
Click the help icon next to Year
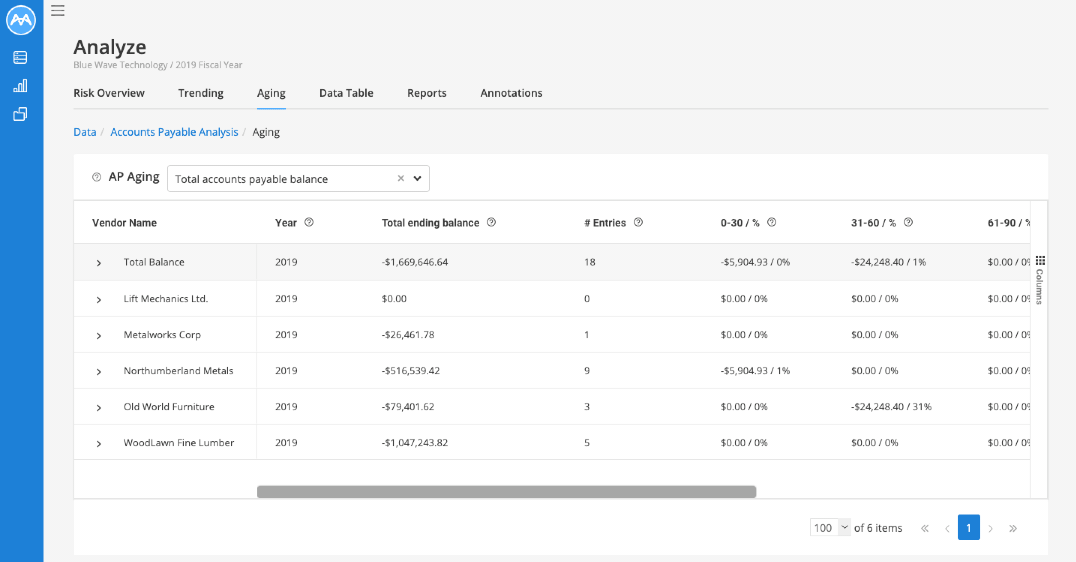tap(309, 222)
